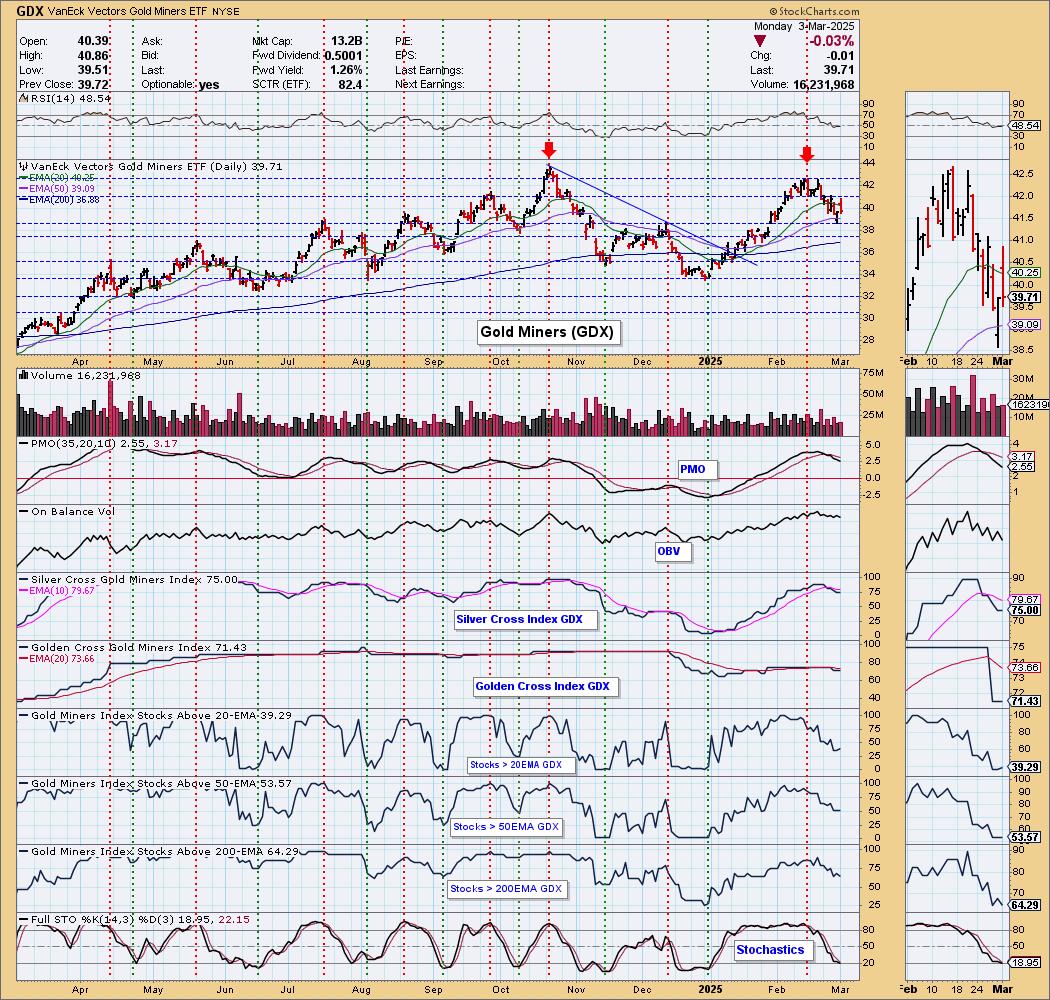Click the red down-triangle change indicator

[x=759, y=42]
